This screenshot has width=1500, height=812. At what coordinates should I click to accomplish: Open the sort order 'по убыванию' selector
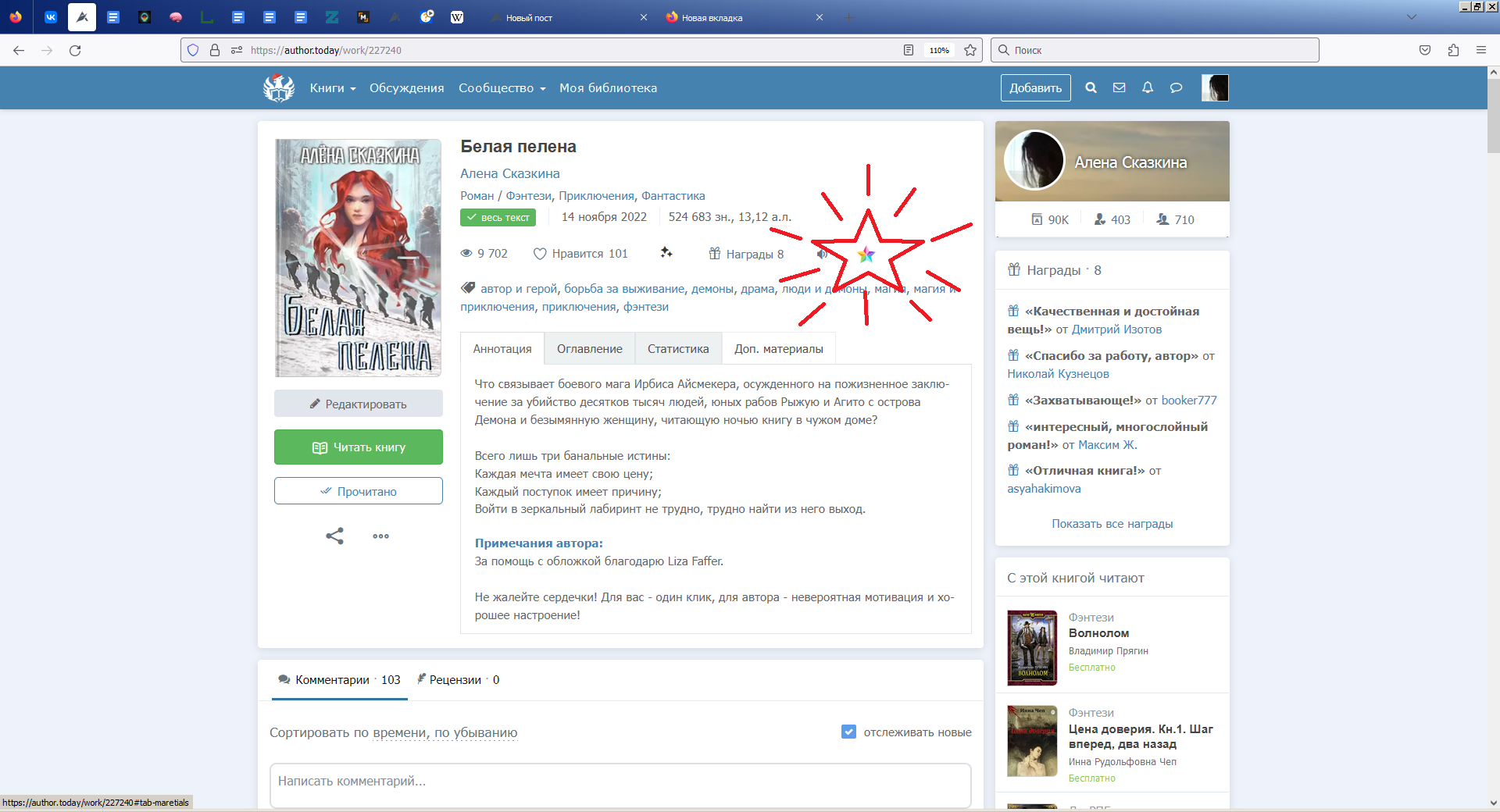[x=476, y=733]
